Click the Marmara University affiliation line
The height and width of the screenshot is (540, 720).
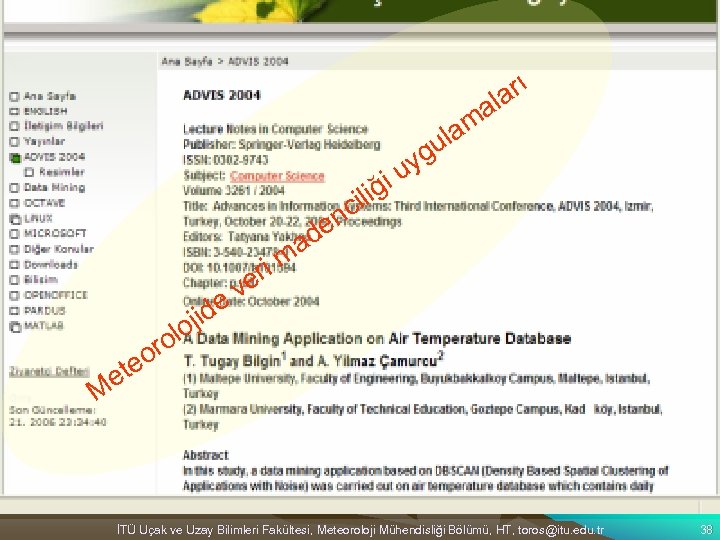(x=422, y=416)
